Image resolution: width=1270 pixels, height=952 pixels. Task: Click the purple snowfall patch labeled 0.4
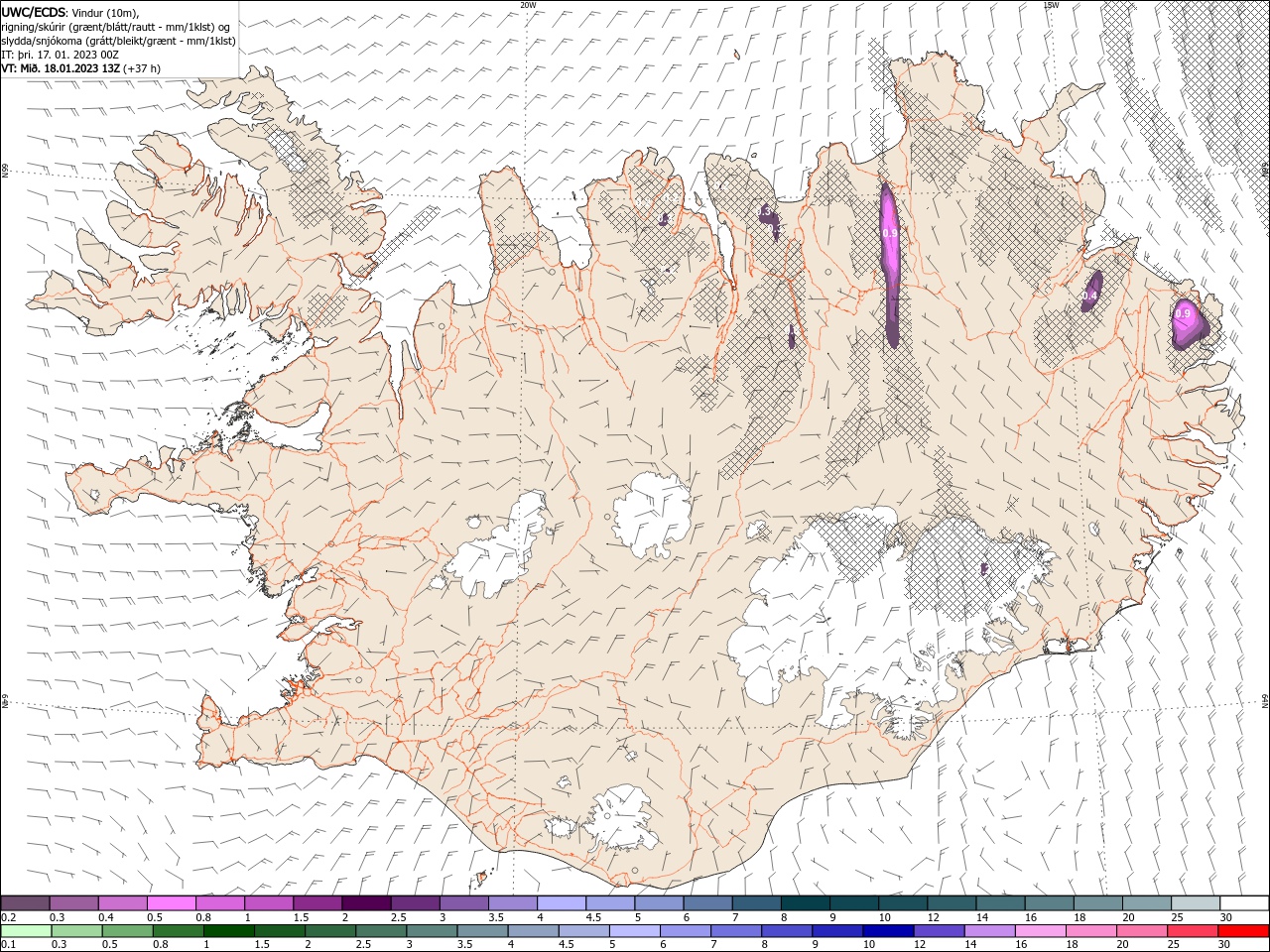[1090, 293]
